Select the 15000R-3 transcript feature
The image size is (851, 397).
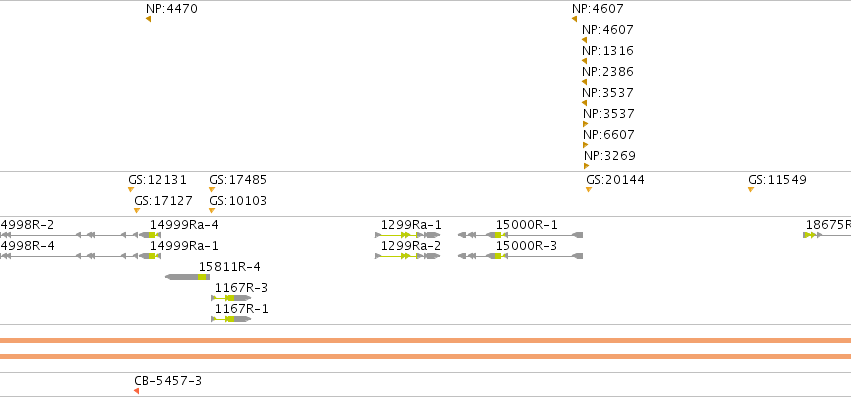[520, 256]
